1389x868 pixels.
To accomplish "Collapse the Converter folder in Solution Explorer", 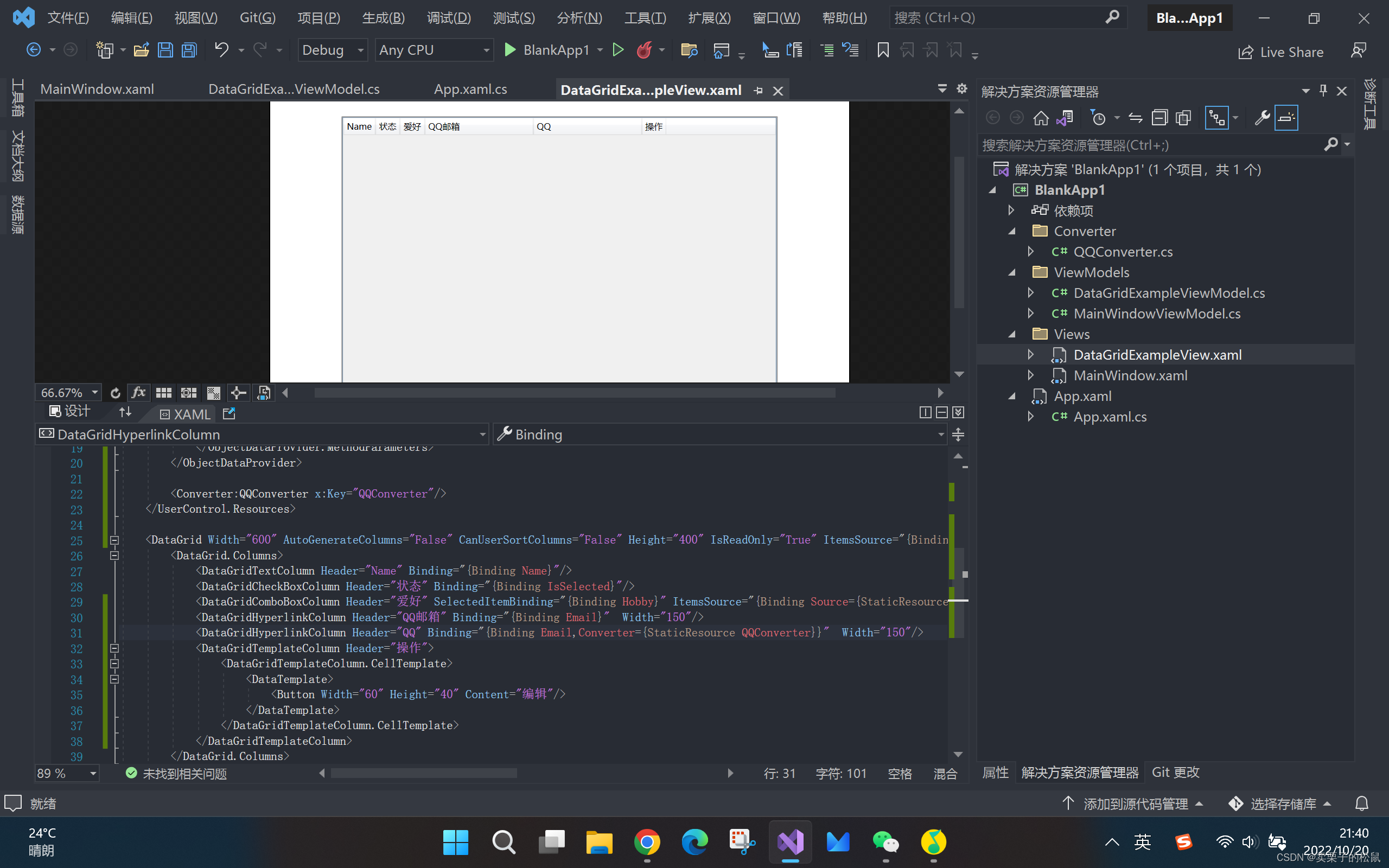I will [x=1012, y=231].
